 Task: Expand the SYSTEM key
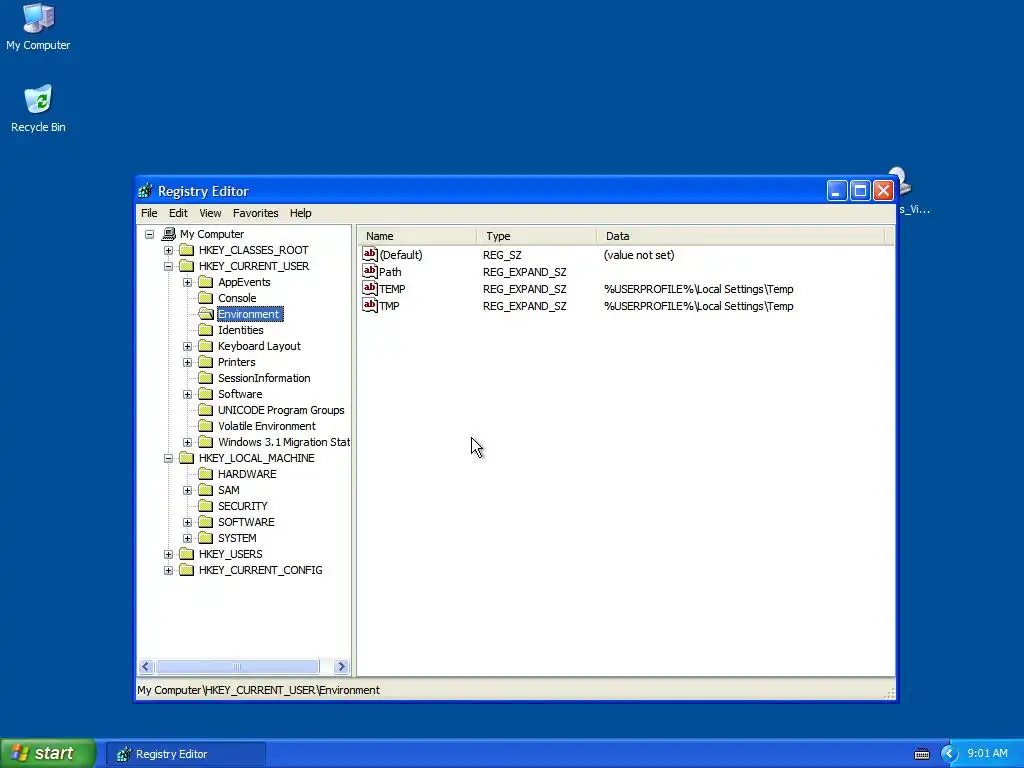click(x=187, y=538)
